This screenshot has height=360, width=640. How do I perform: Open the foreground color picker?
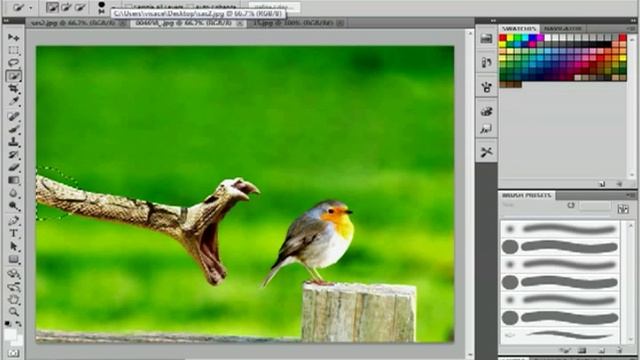coord(10,334)
